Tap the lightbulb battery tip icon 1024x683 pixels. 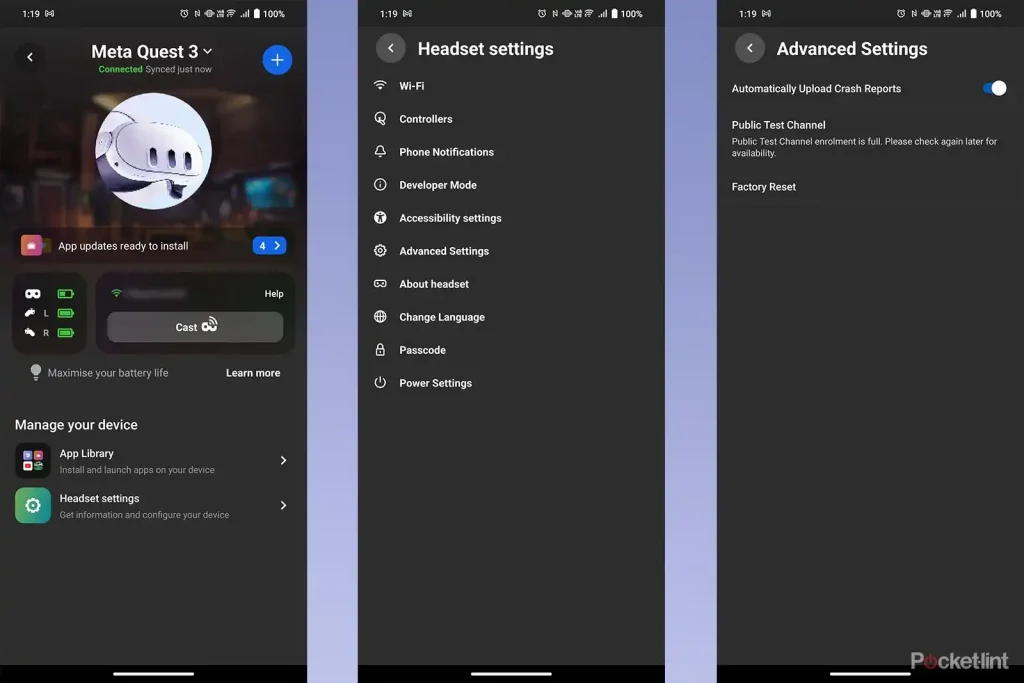click(x=36, y=372)
